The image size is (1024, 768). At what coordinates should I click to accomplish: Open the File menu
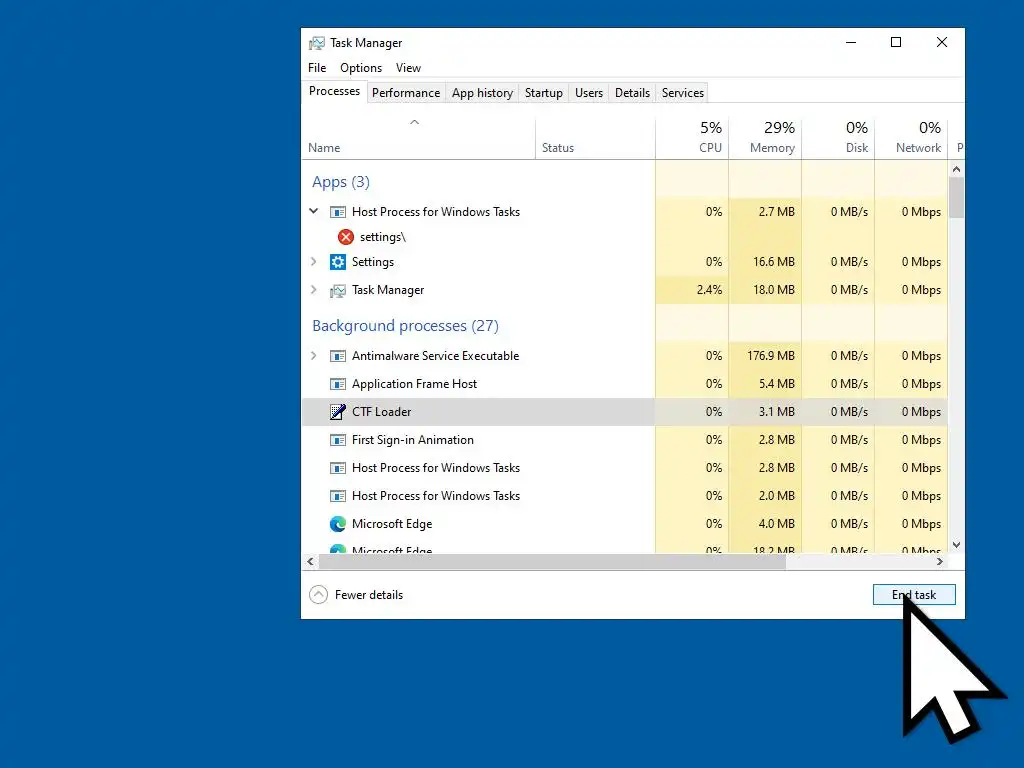[317, 68]
